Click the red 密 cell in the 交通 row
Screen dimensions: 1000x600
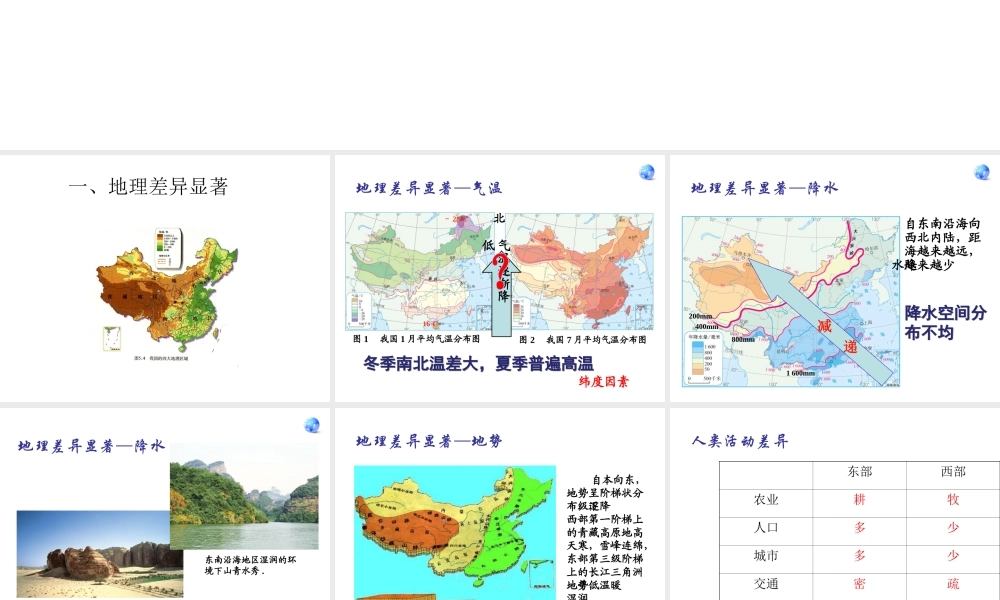(859, 584)
